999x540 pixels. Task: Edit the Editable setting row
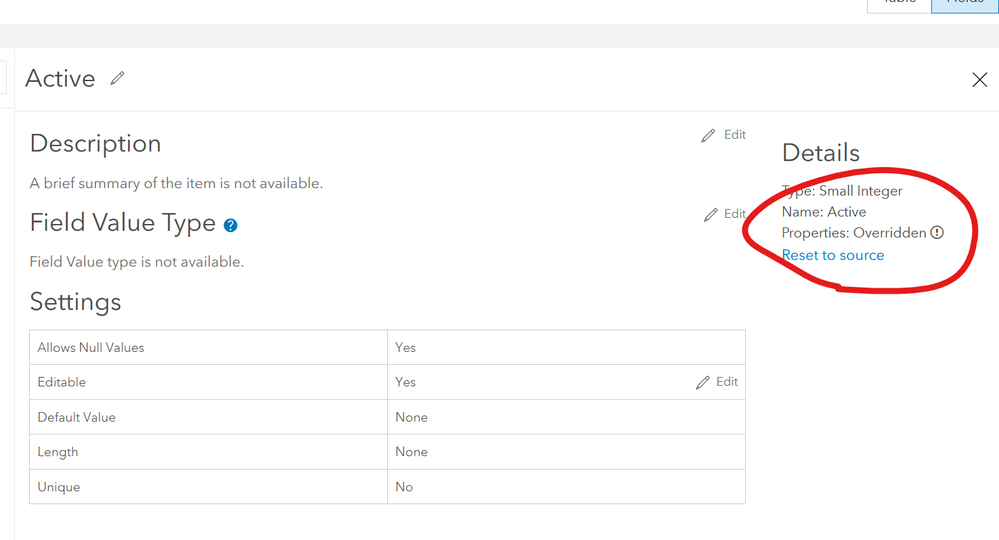(717, 382)
